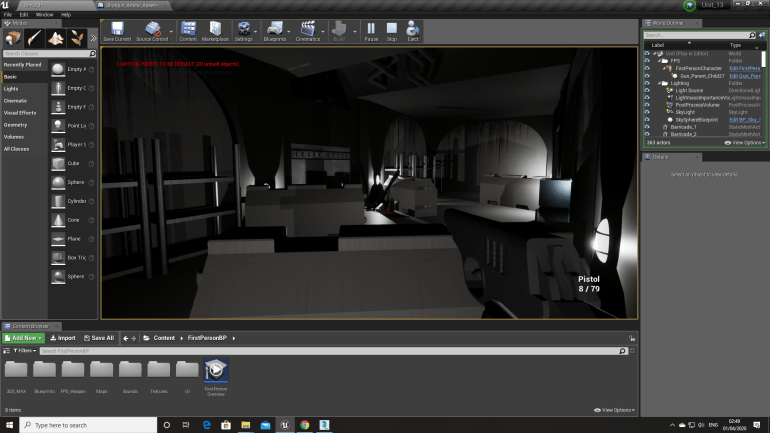This screenshot has width=770, height=433.
Task: Toggle visibility of FirstPersonCharacter
Action: click(x=647, y=68)
